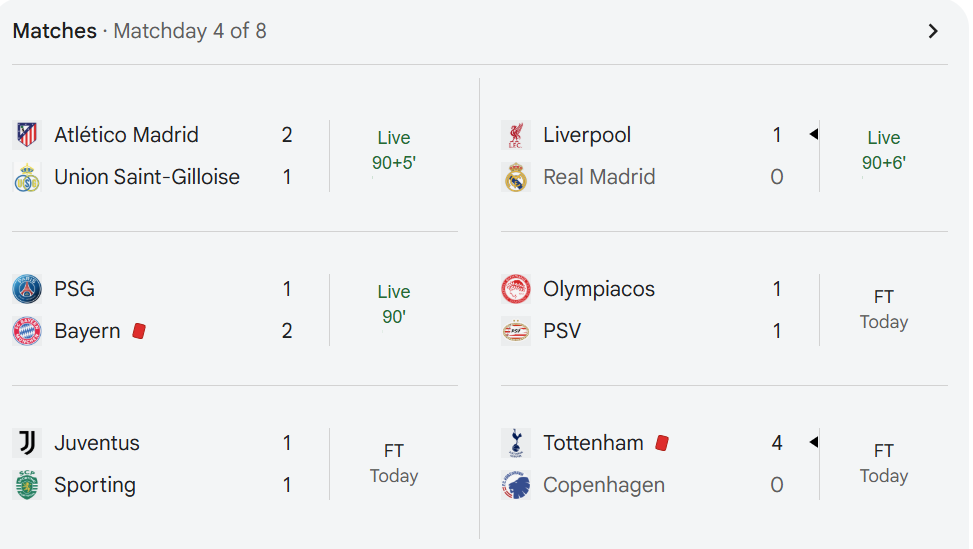Open the Matches heading link
The width and height of the screenshot is (973, 549).
tap(55, 31)
